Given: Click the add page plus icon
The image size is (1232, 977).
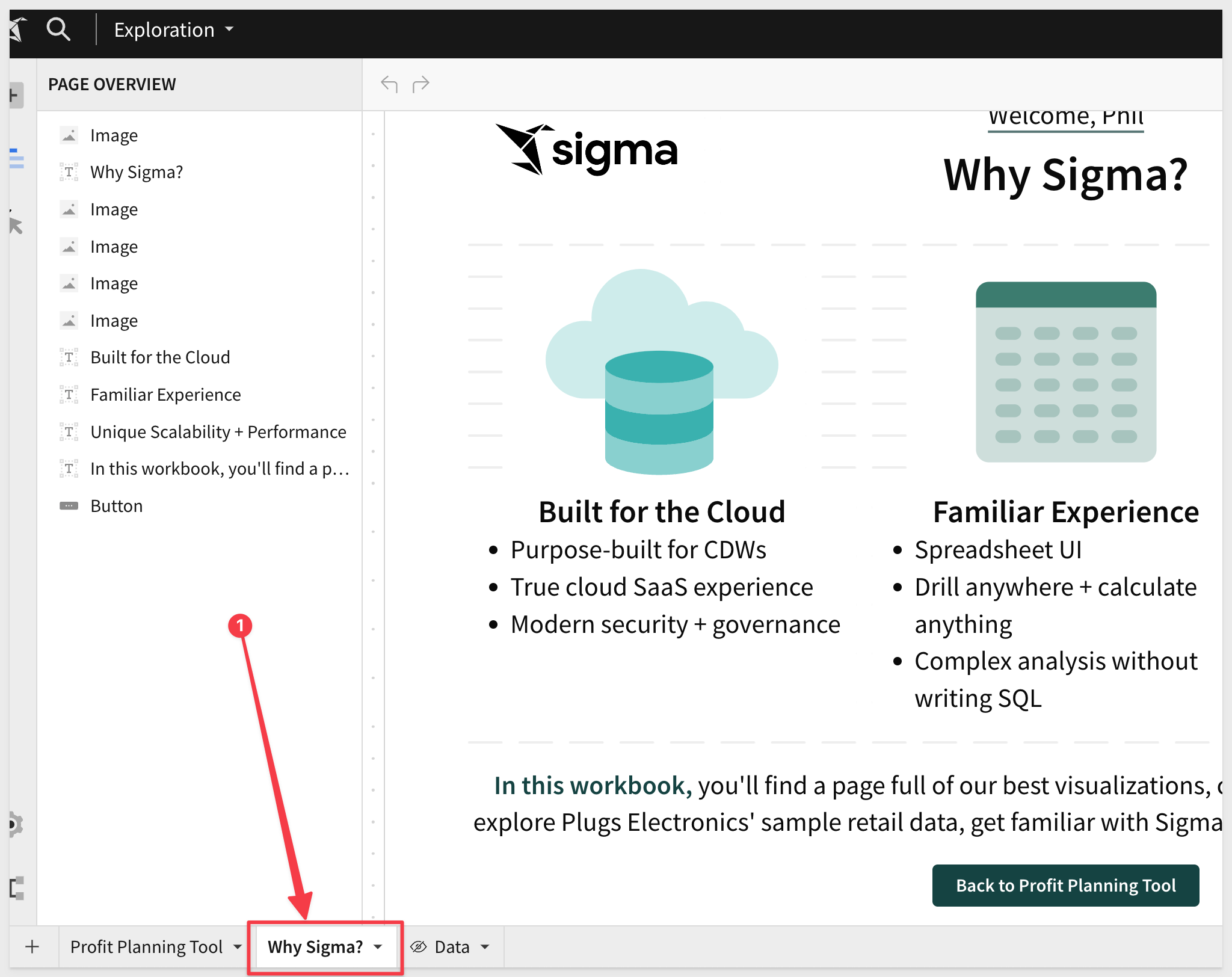Looking at the screenshot, I should (x=32, y=946).
